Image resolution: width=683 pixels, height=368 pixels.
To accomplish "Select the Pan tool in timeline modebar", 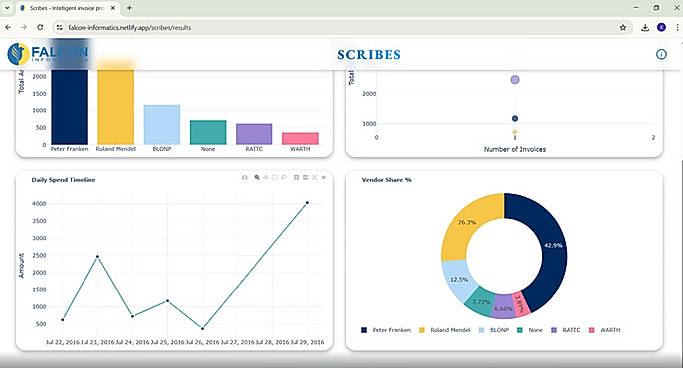I will pyautogui.click(x=266, y=177).
